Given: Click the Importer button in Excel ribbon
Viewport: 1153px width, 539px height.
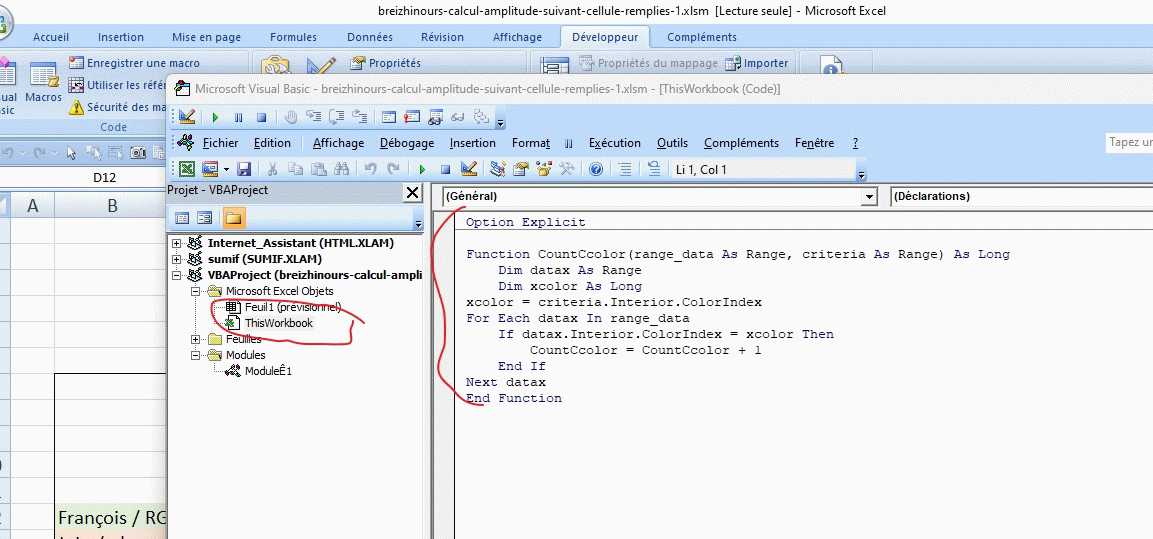Looking at the screenshot, I should 757,63.
